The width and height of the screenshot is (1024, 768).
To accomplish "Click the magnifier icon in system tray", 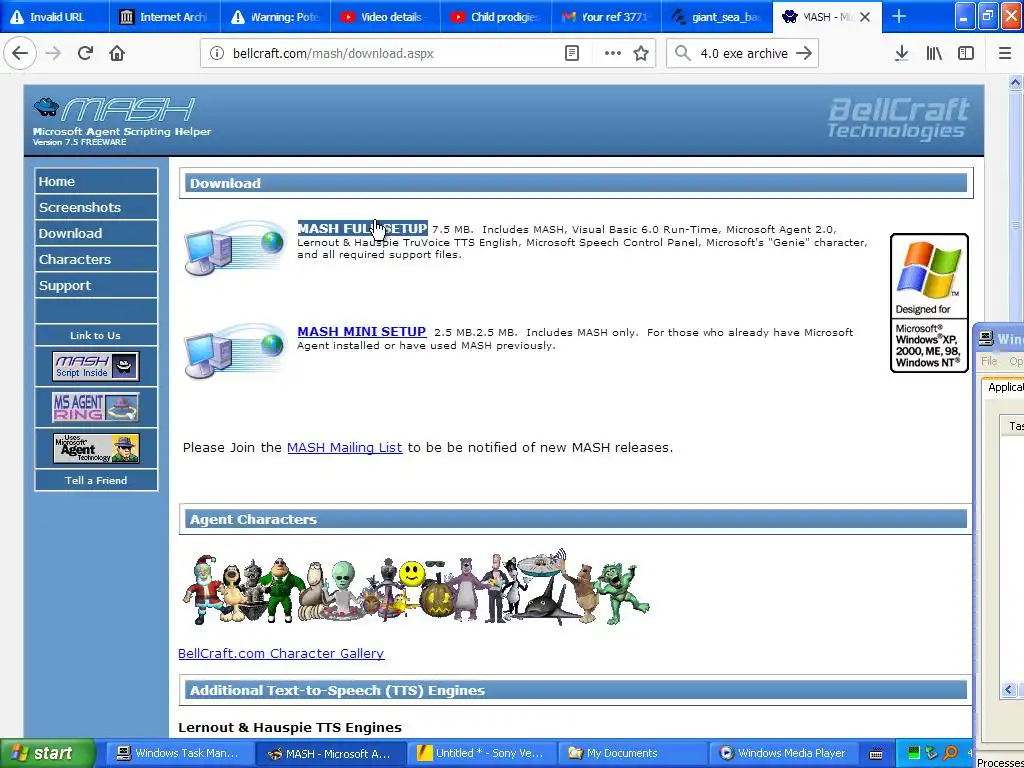I will tap(951, 753).
